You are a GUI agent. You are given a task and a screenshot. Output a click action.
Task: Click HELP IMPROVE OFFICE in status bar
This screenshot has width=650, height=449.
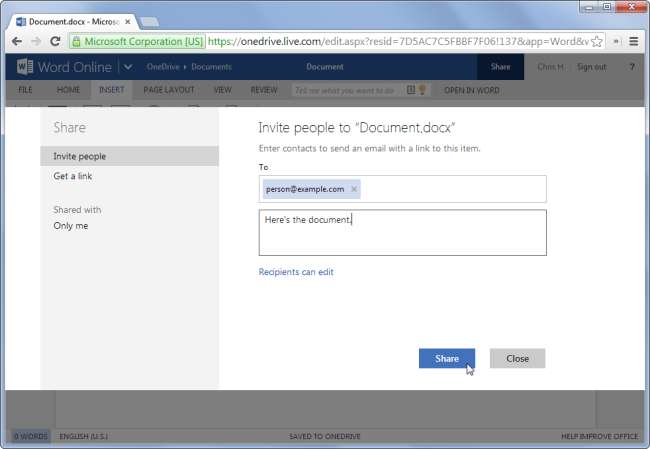tap(599, 436)
